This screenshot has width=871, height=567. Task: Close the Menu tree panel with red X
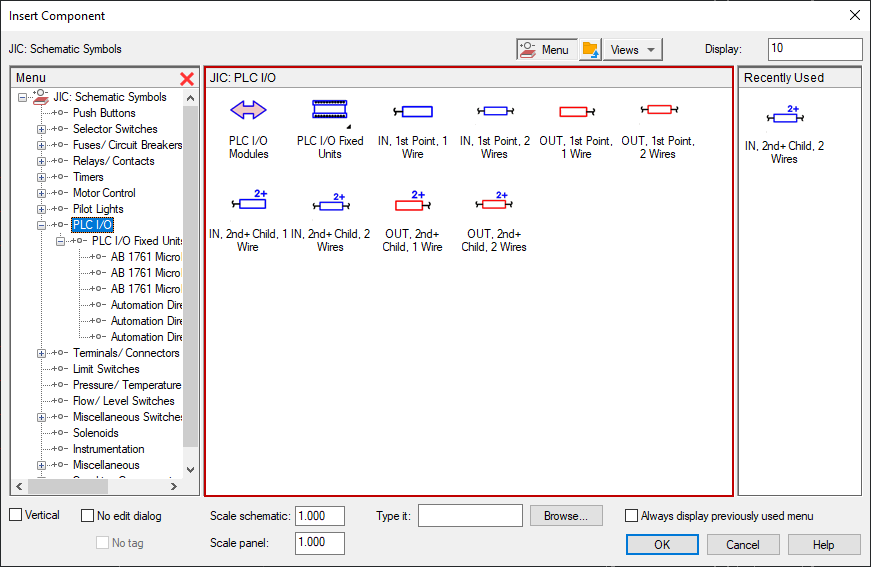point(187,79)
